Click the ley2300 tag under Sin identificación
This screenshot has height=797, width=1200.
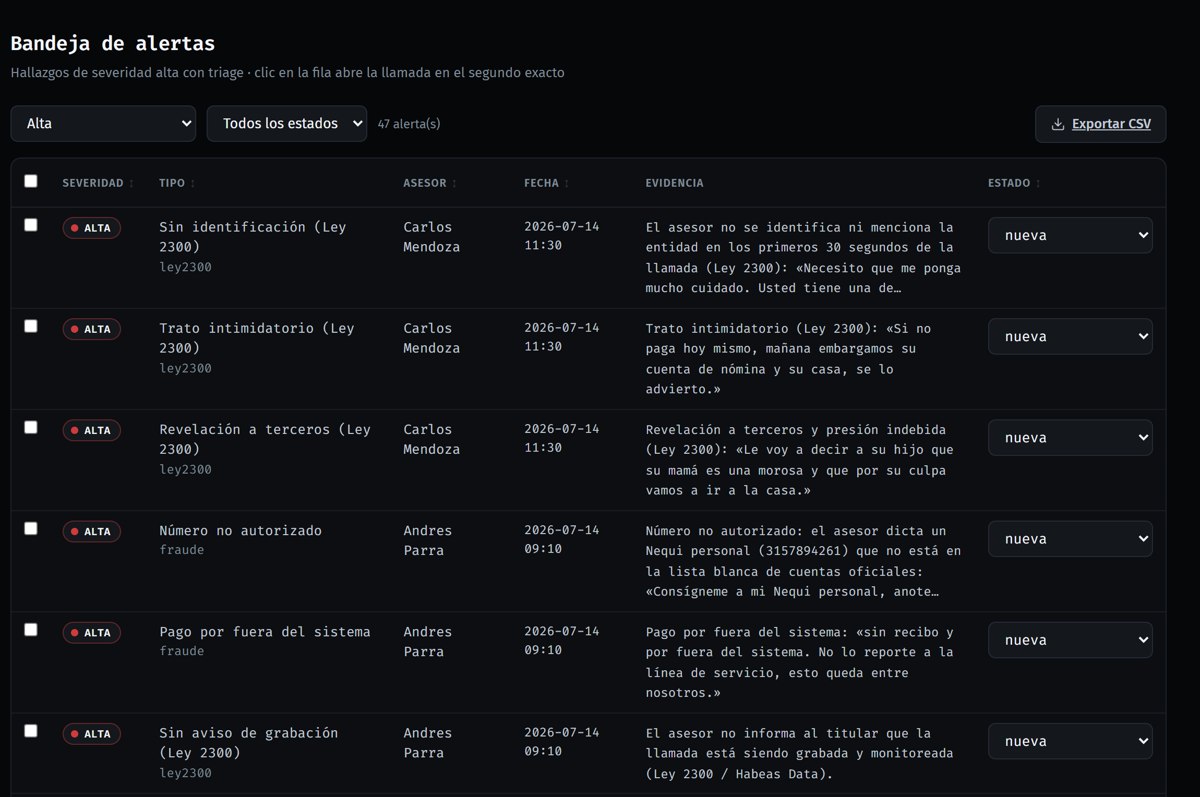[x=185, y=268]
